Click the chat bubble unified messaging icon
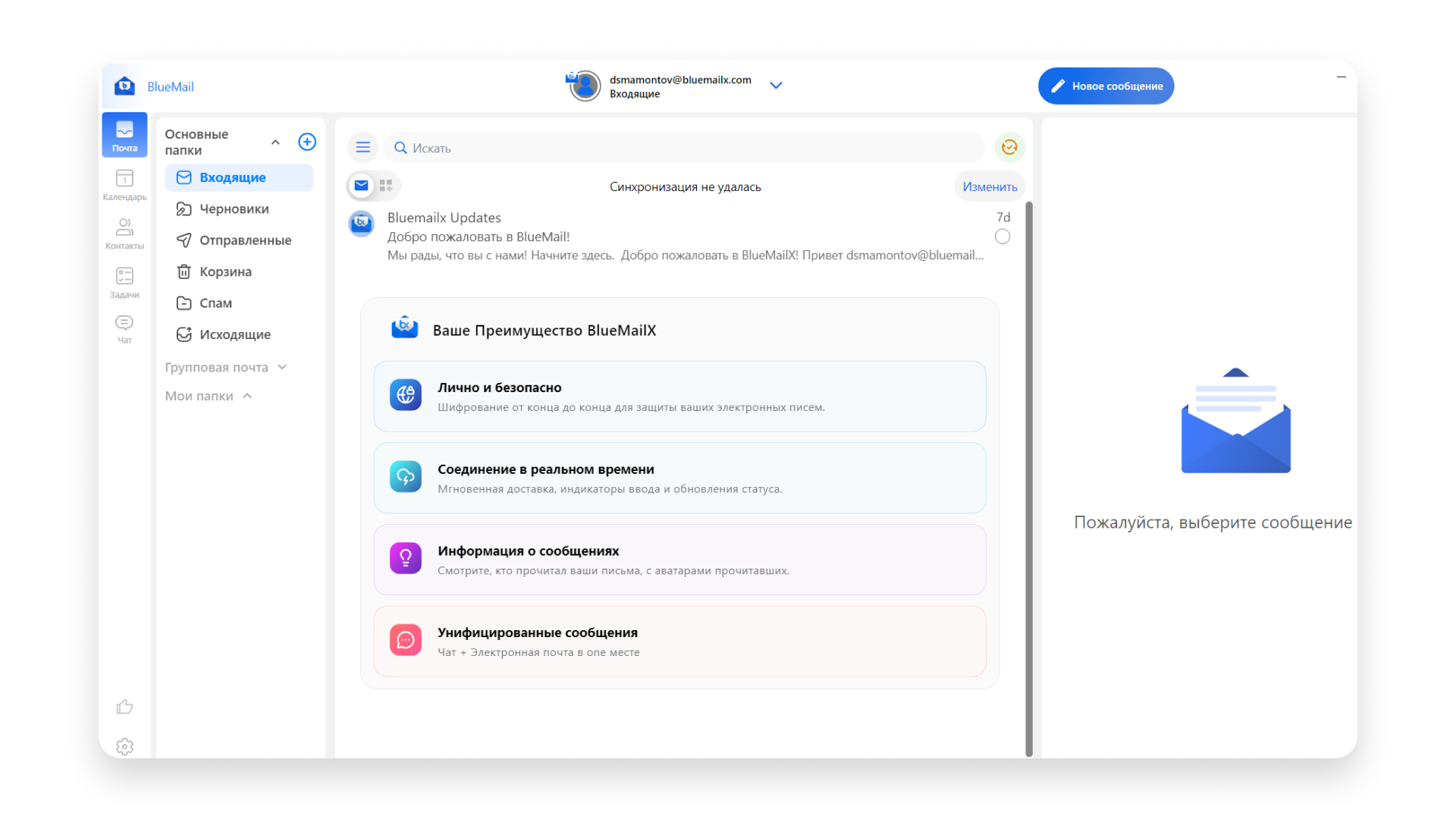Viewport: 1456px width, 819px height. click(x=406, y=640)
